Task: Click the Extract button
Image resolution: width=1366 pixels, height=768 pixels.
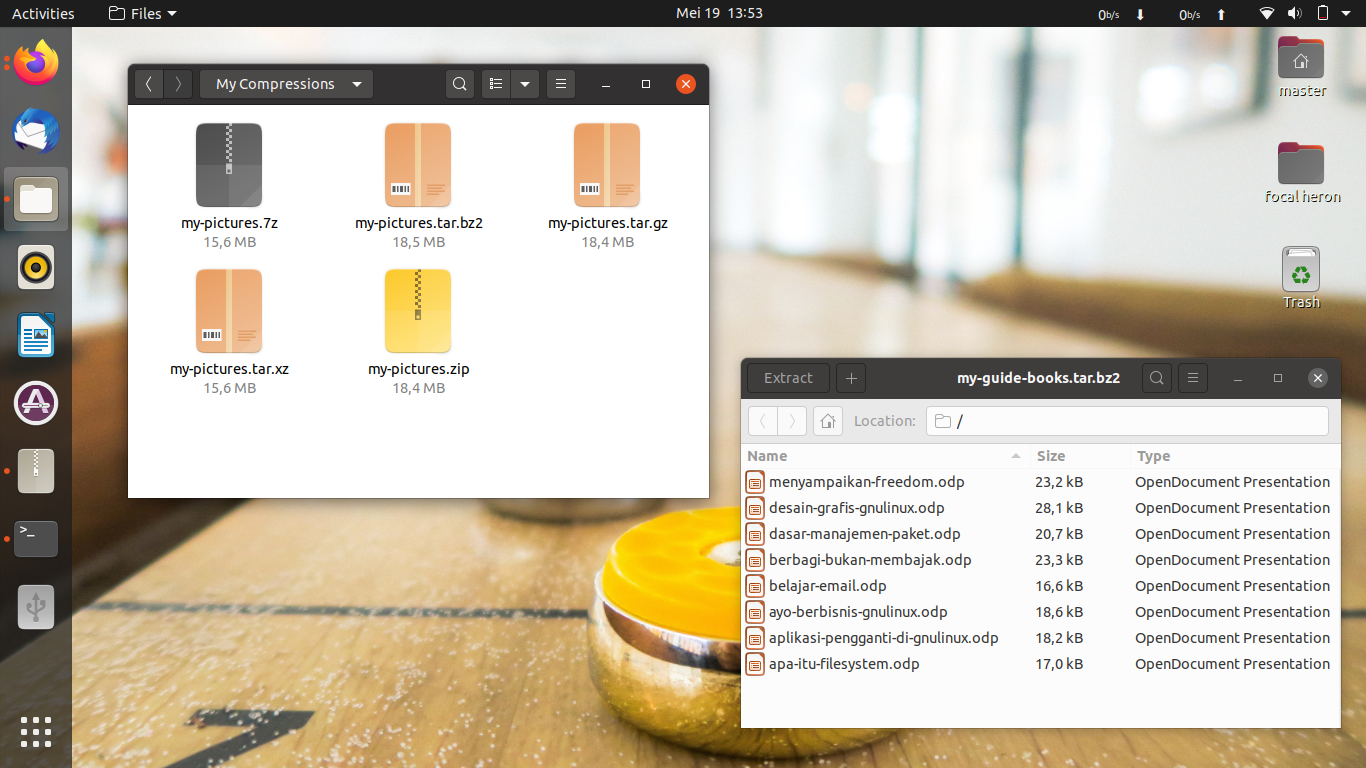Action: tap(787, 378)
